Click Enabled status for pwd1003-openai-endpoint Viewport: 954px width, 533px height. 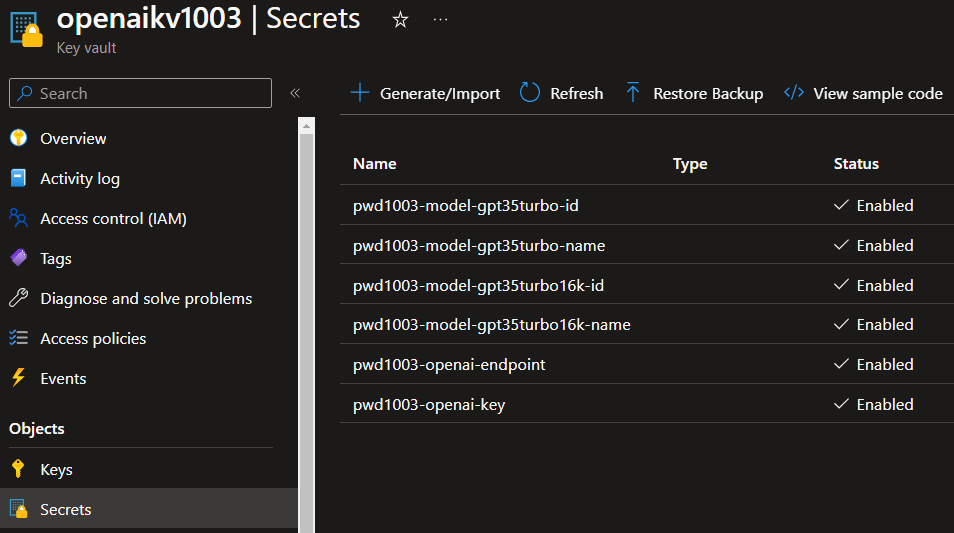click(x=885, y=364)
